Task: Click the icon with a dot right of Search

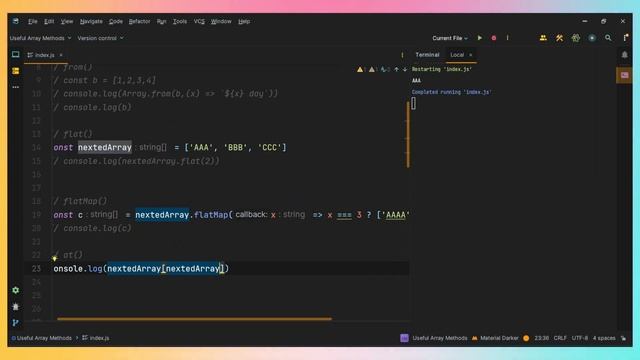Action: pyautogui.click(x=625, y=38)
